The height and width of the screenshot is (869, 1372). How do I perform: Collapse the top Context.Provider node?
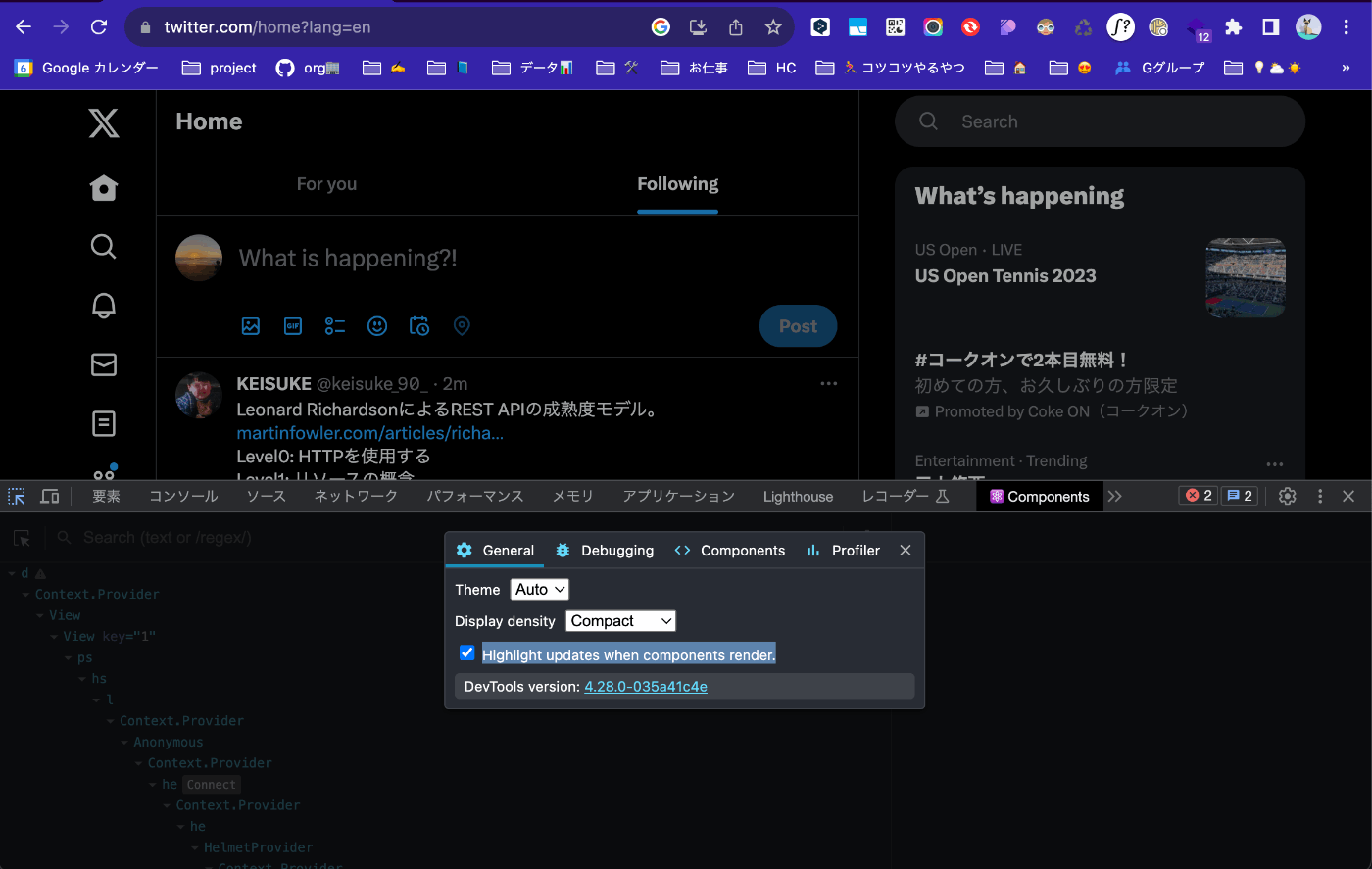tap(26, 595)
